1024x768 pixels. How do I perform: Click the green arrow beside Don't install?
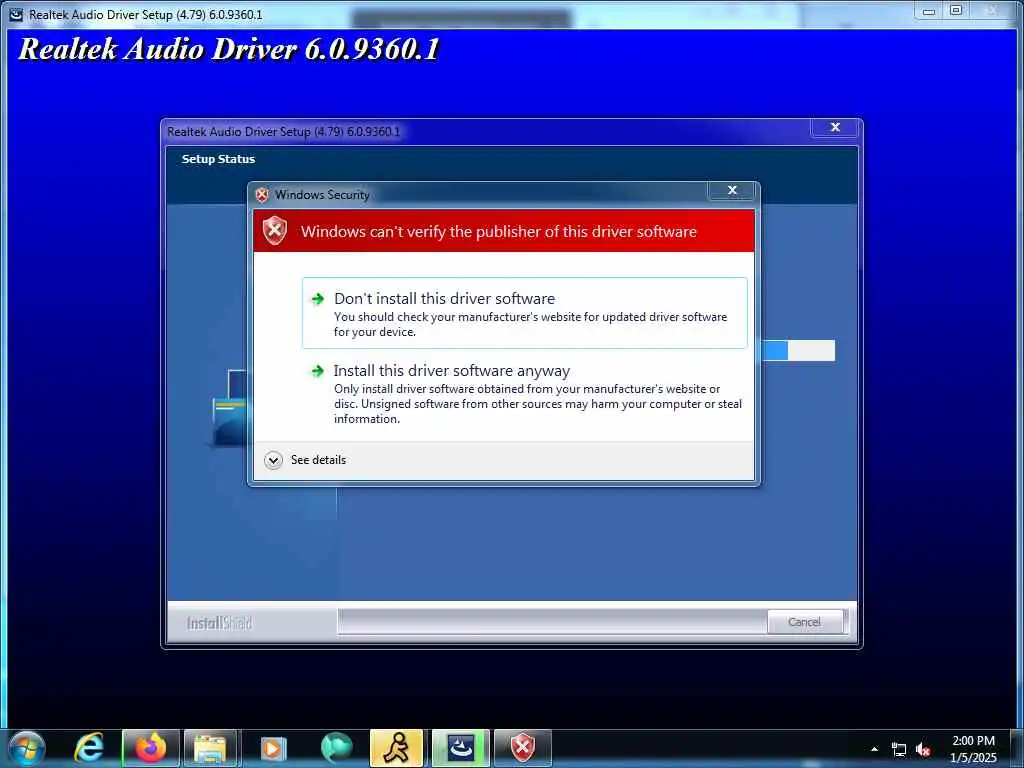[x=317, y=299]
